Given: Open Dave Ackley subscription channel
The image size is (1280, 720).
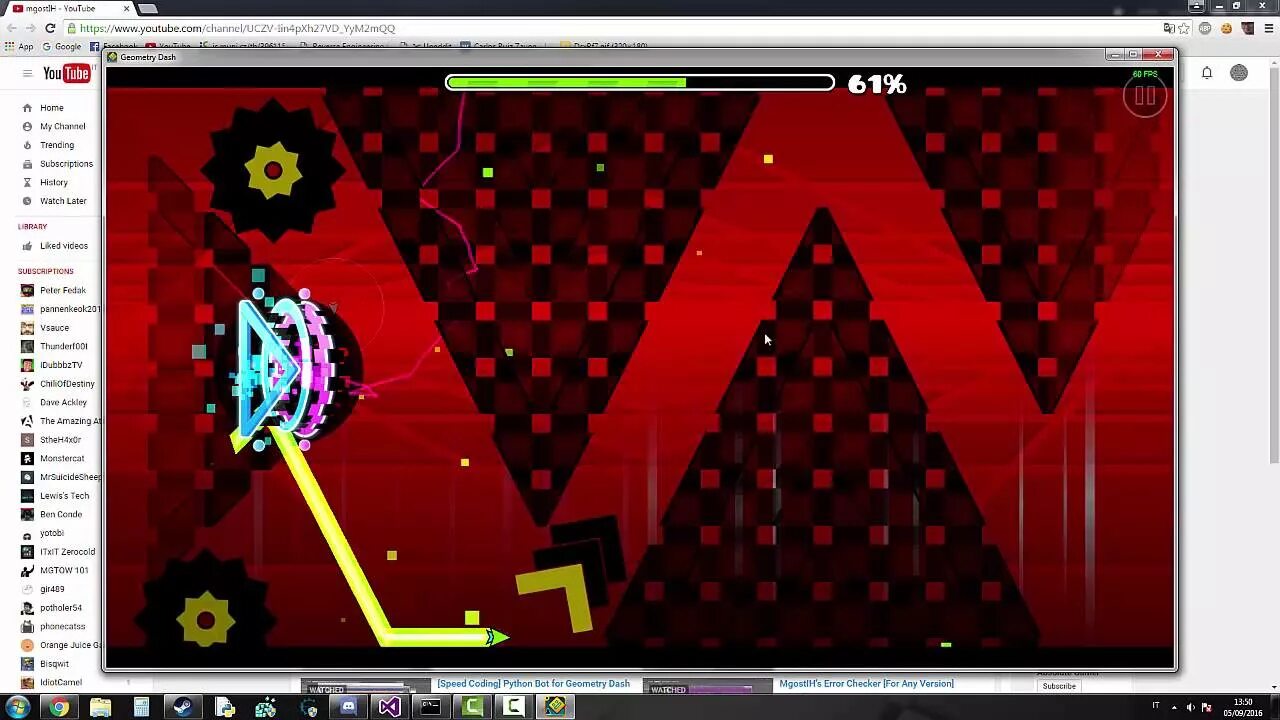Looking at the screenshot, I should 63,402.
